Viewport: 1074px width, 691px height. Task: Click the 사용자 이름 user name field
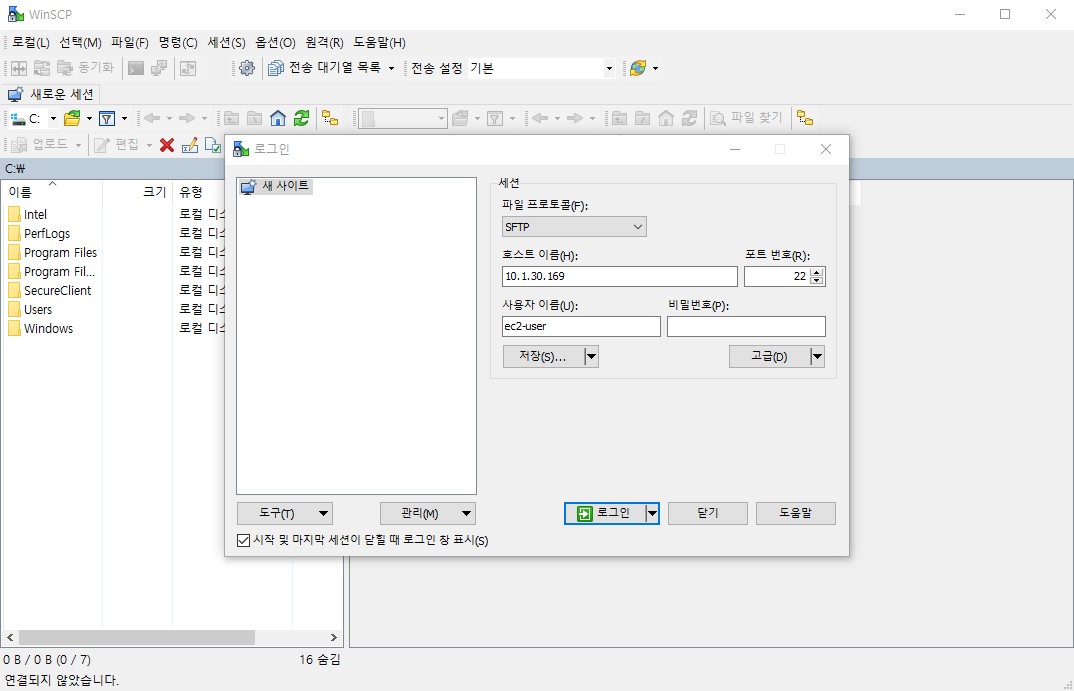click(x=581, y=326)
